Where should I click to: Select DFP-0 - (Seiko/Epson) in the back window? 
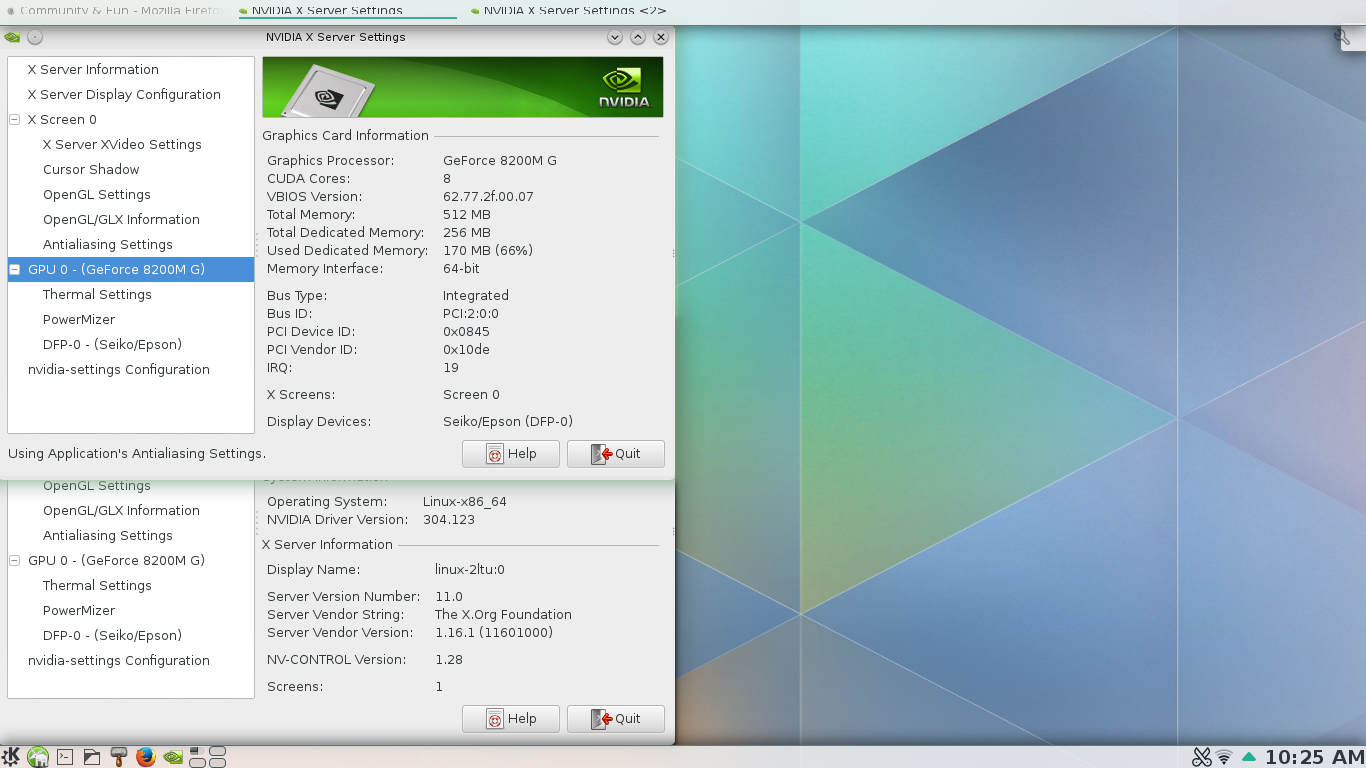(112, 635)
